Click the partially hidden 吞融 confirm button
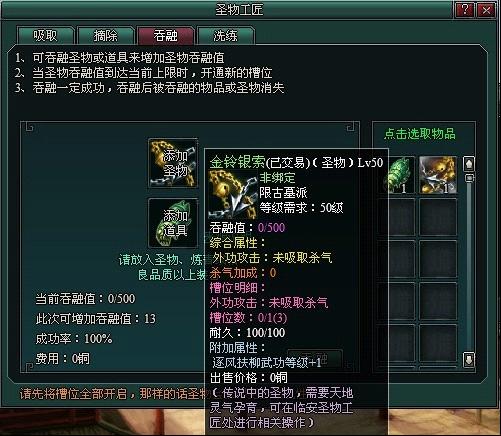 pyautogui.click(x=315, y=359)
